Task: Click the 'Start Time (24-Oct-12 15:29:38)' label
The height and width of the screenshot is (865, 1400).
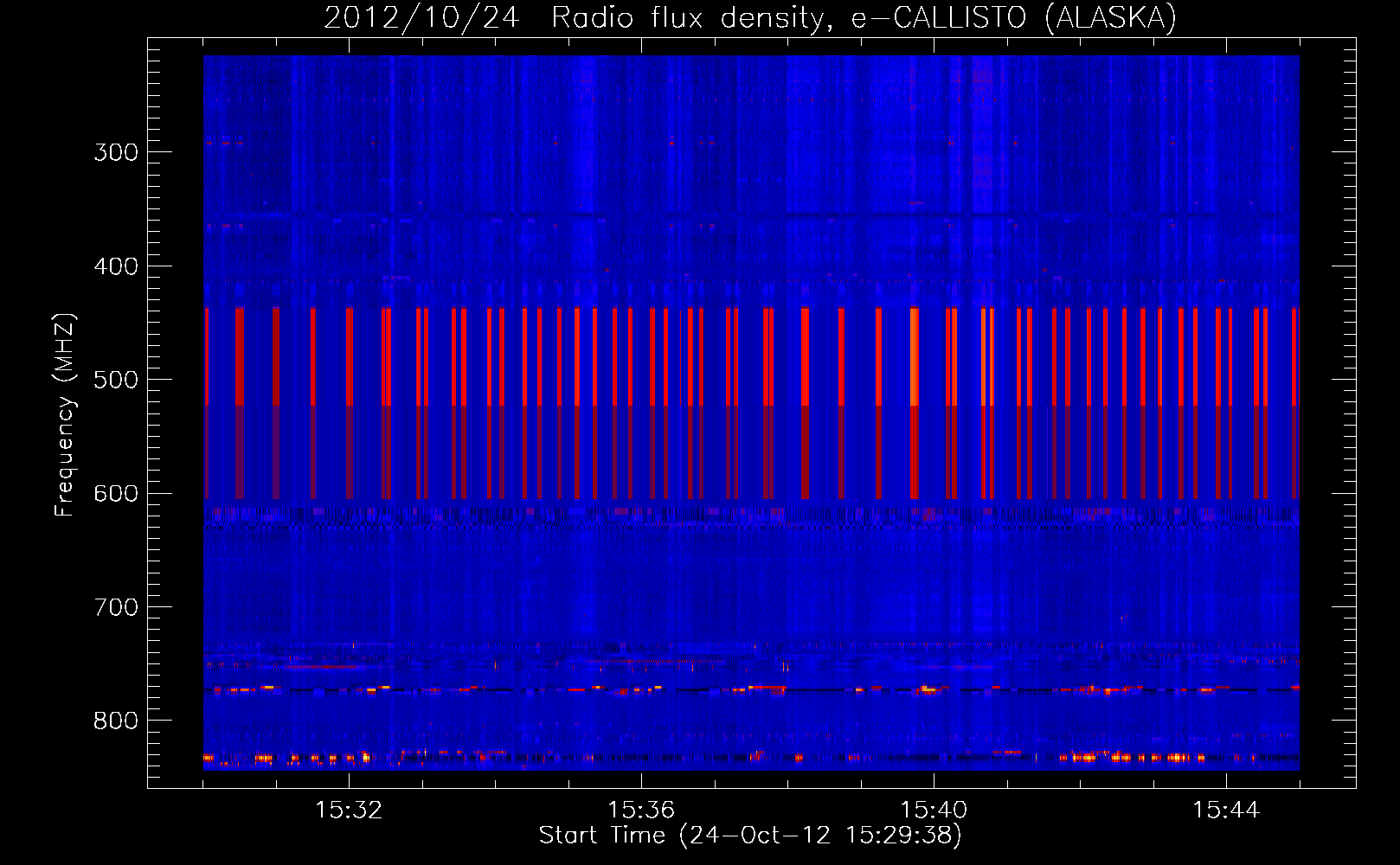Action: point(750,836)
